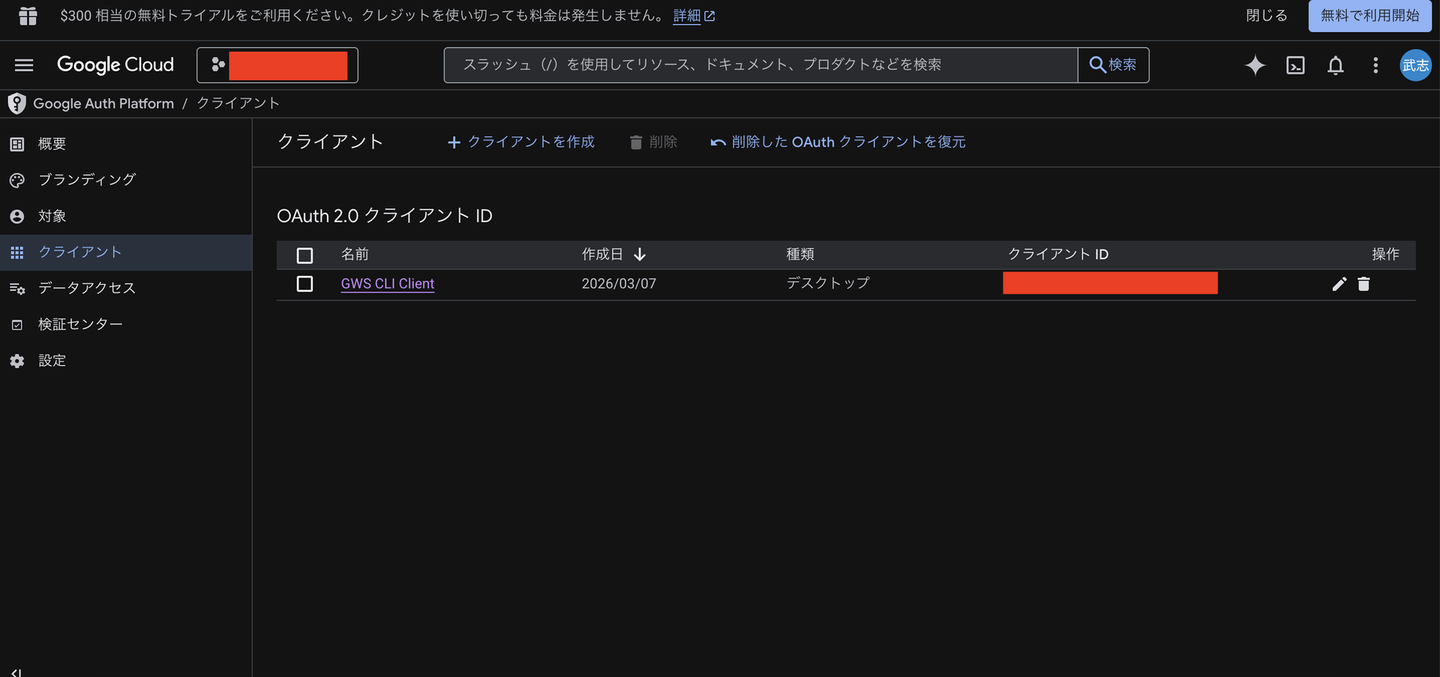Open the GWS CLI Client link
Screen dimensions: 1440x677
click(387, 284)
